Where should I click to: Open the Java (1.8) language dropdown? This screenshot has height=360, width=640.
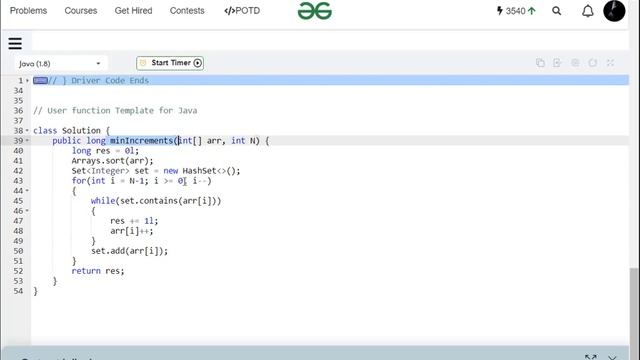point(60,64)
